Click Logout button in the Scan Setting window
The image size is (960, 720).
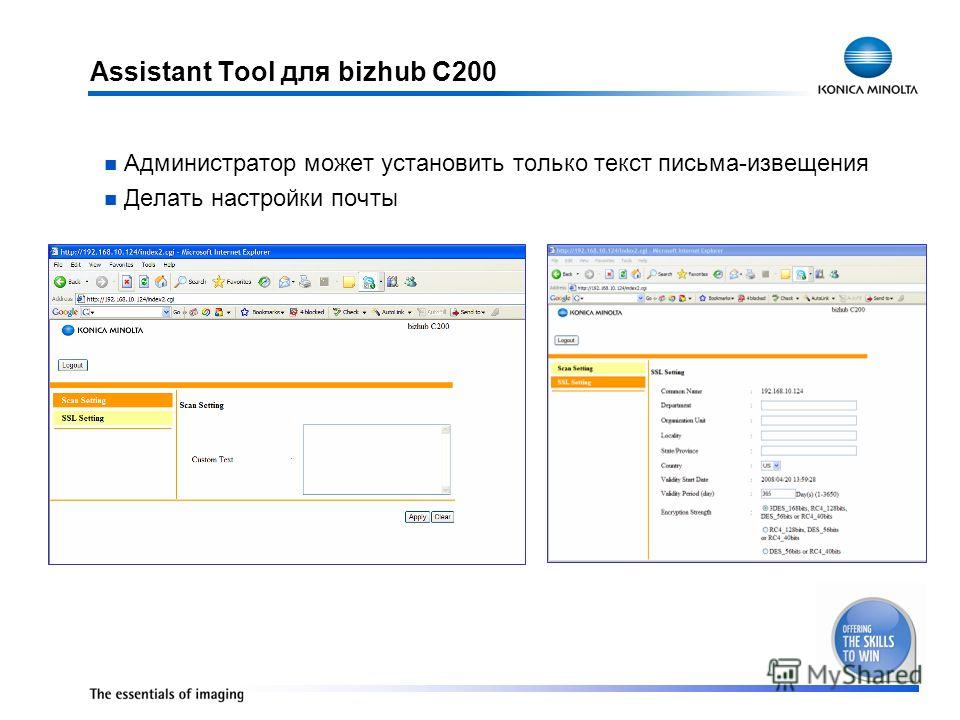pyautogui.click(x=73, y=366)
